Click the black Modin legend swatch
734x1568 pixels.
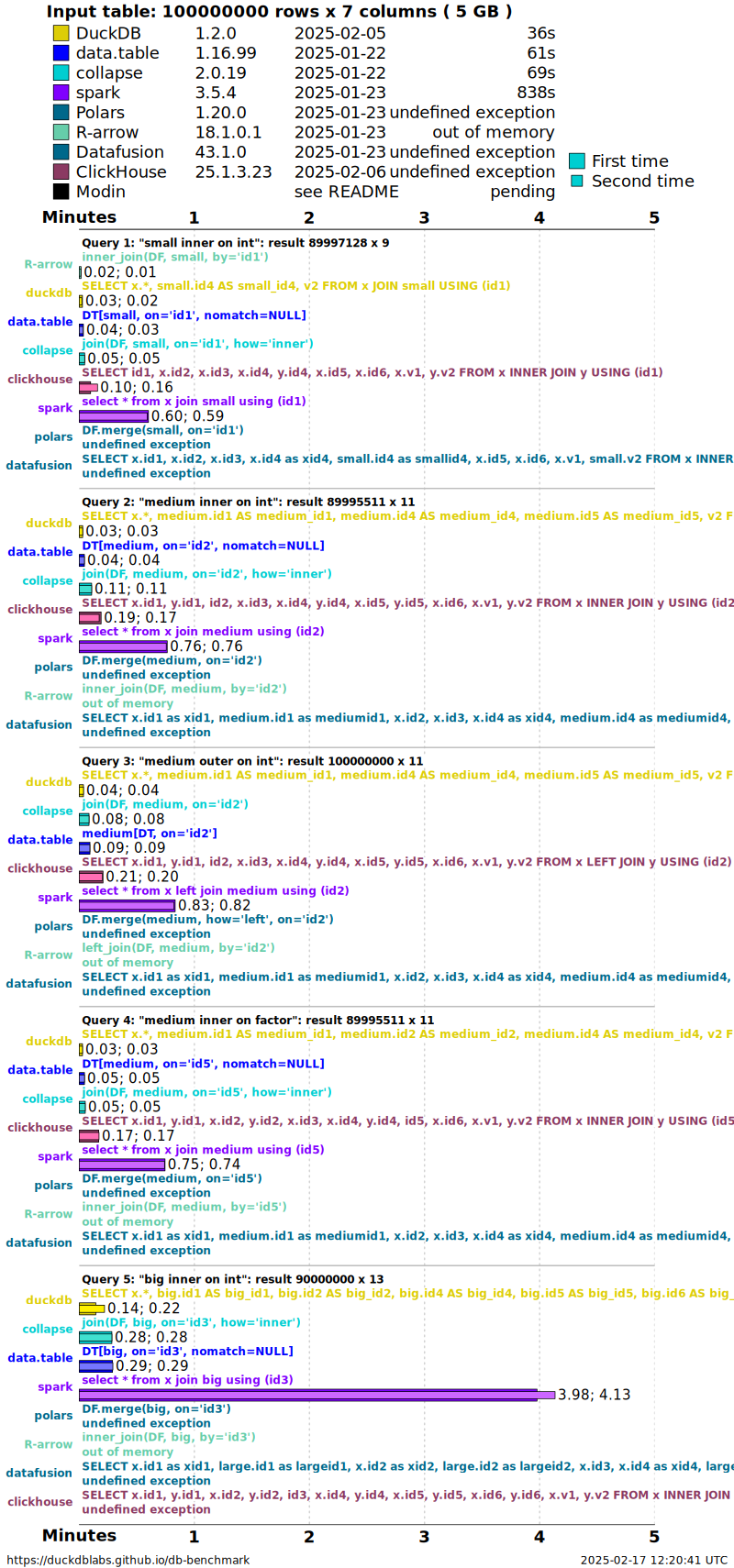(x=61, y=192)
